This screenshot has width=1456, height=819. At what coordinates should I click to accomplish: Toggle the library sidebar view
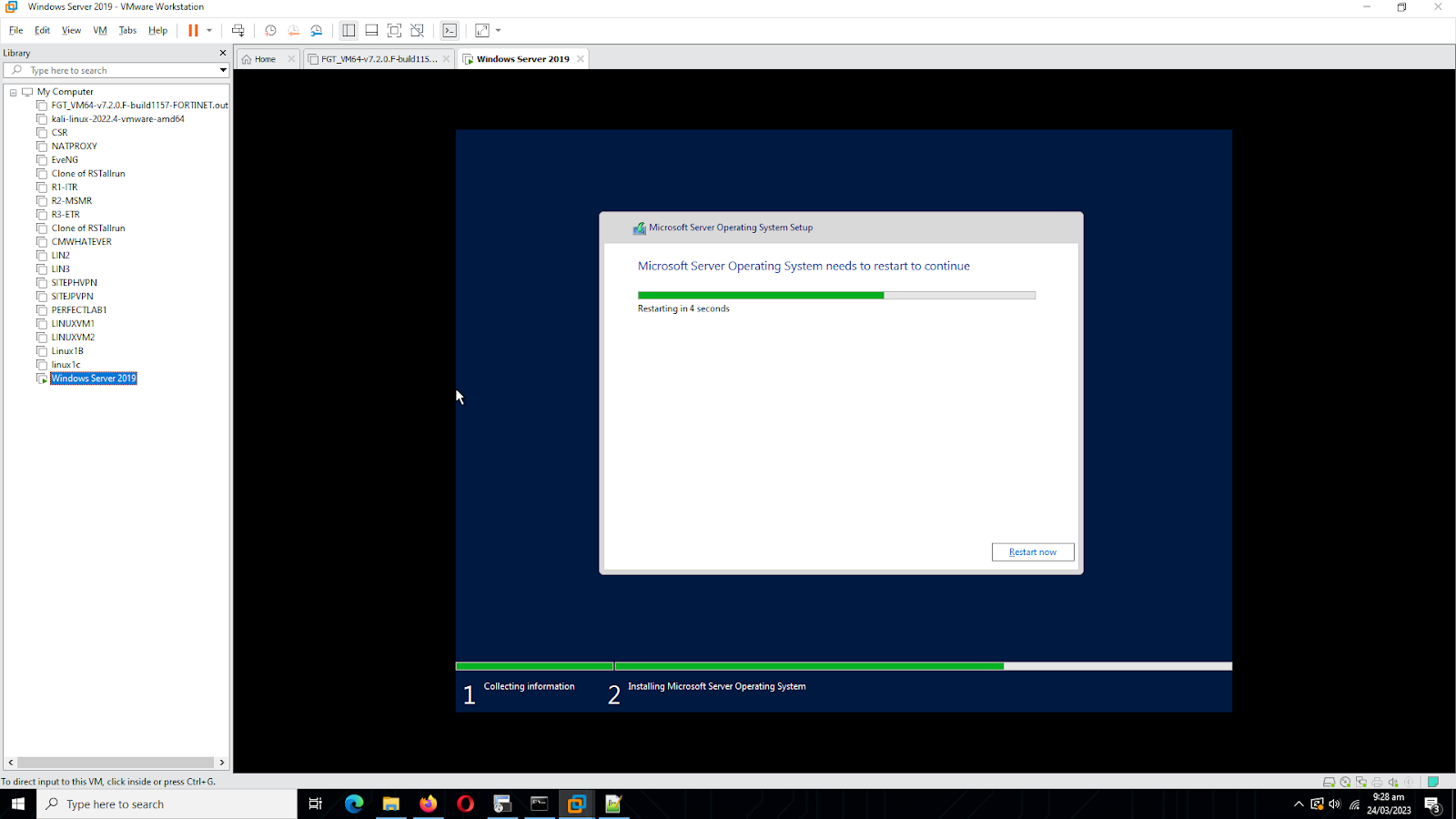coord(349,30)
